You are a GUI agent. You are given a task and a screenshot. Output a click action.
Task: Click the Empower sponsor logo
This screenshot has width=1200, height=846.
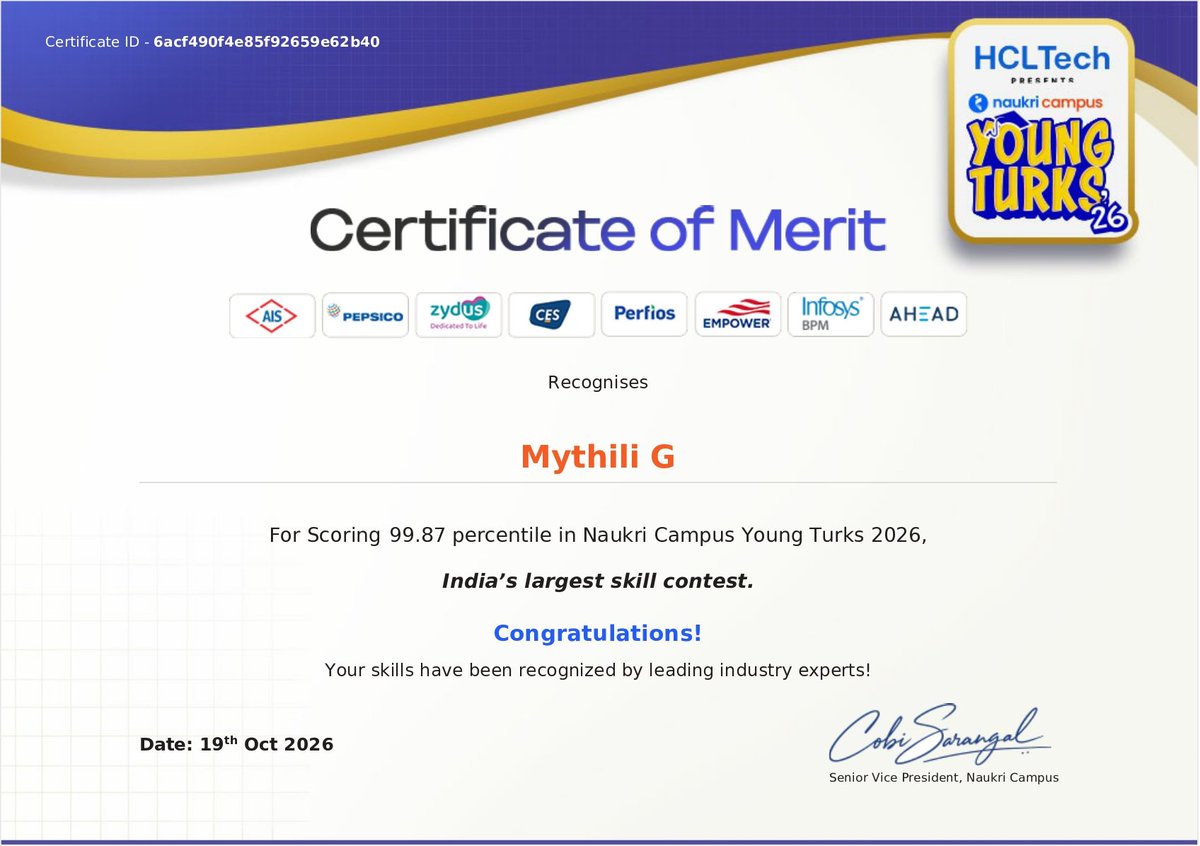coord(737,315)
